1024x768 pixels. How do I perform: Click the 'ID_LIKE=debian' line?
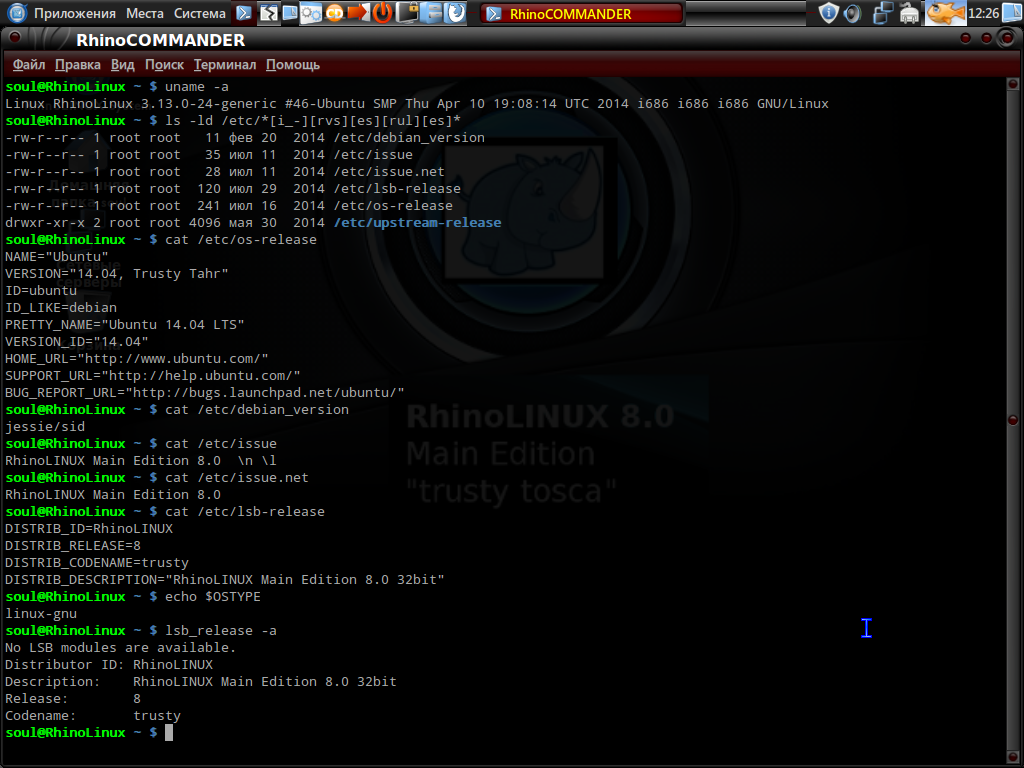point(61,308)
